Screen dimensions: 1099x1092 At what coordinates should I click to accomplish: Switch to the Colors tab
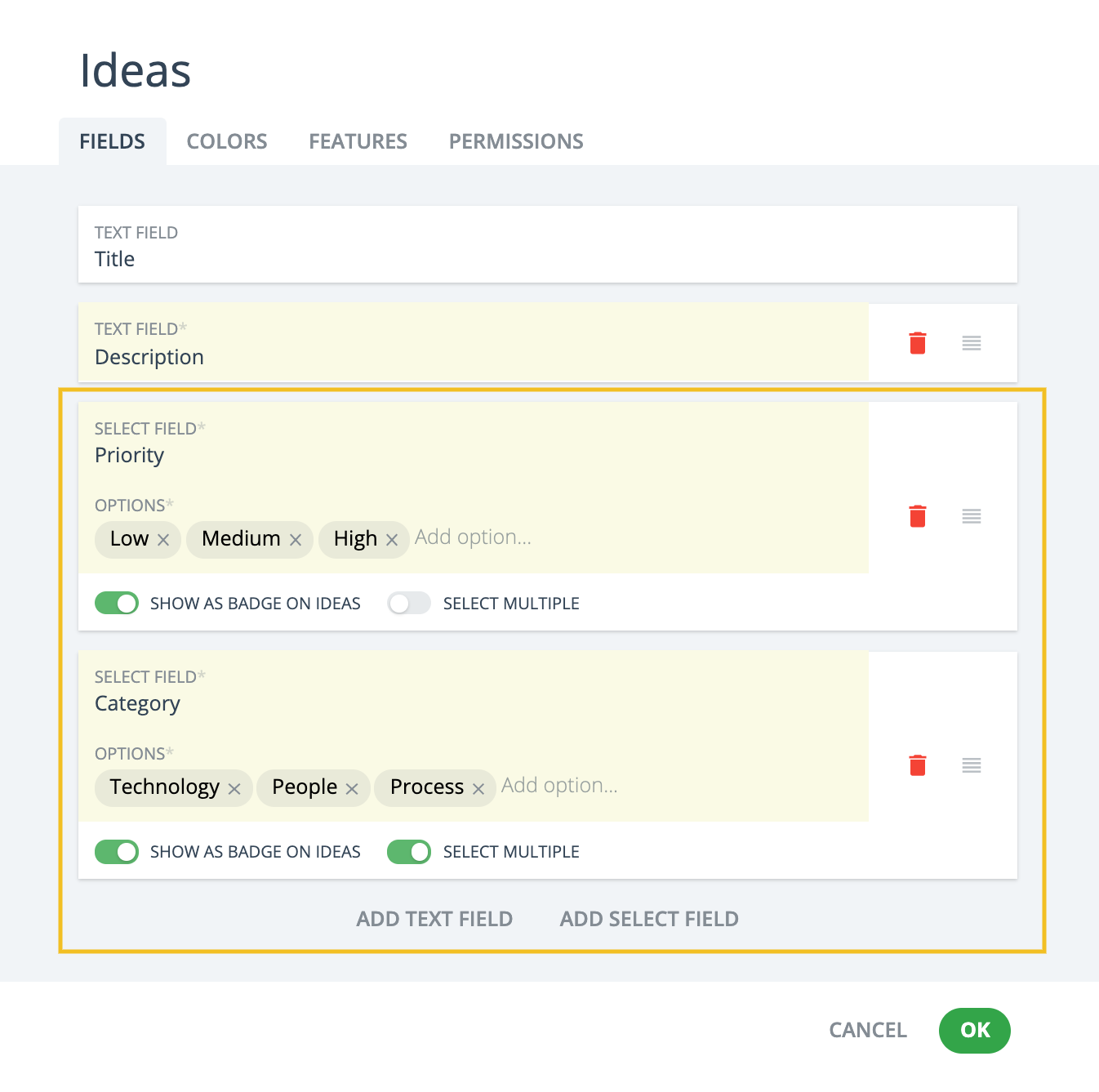[227, 141]
